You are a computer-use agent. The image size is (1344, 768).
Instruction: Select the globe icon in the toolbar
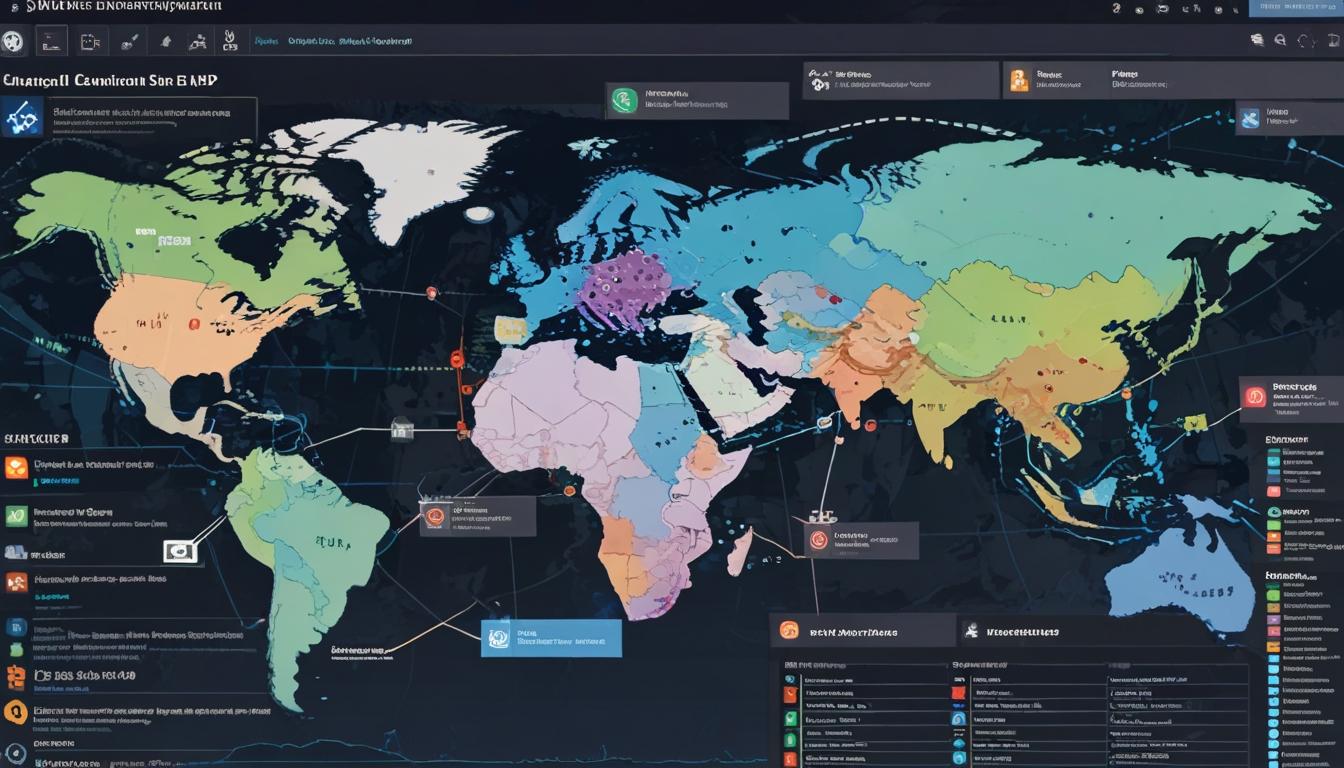pyautogui.click(x=13, y=42)
